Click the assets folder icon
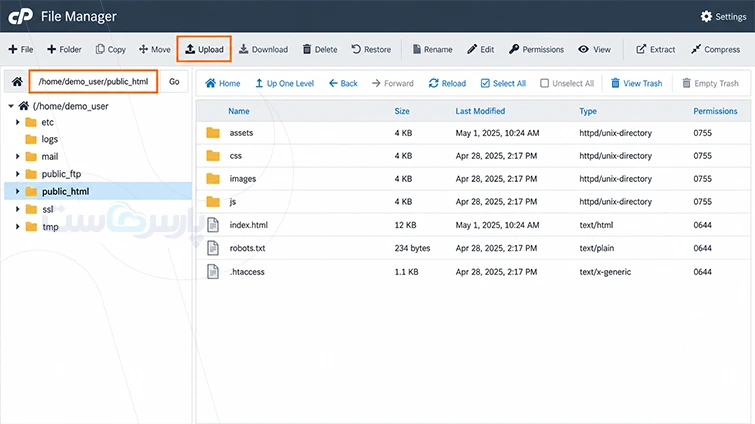This screenshot has width=755, height=424. pyautogui.click(x=213, y=133)
